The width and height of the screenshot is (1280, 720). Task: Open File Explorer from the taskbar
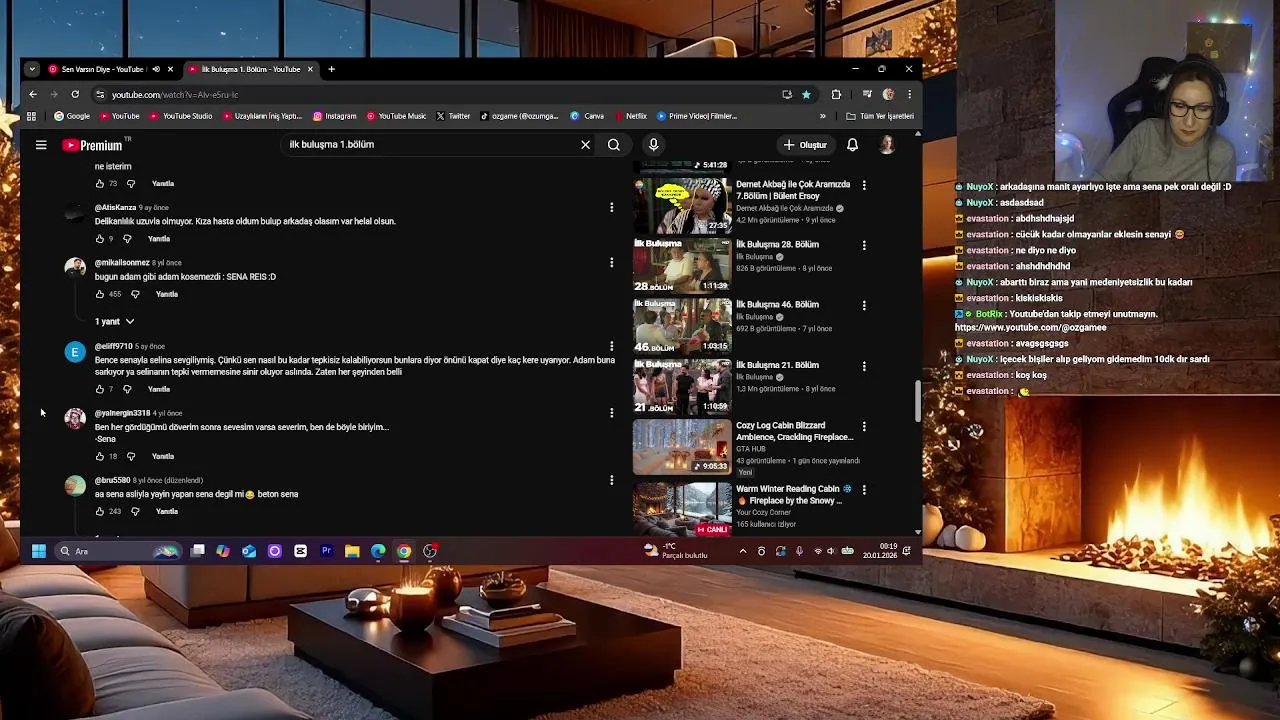(x=352, y=551)
